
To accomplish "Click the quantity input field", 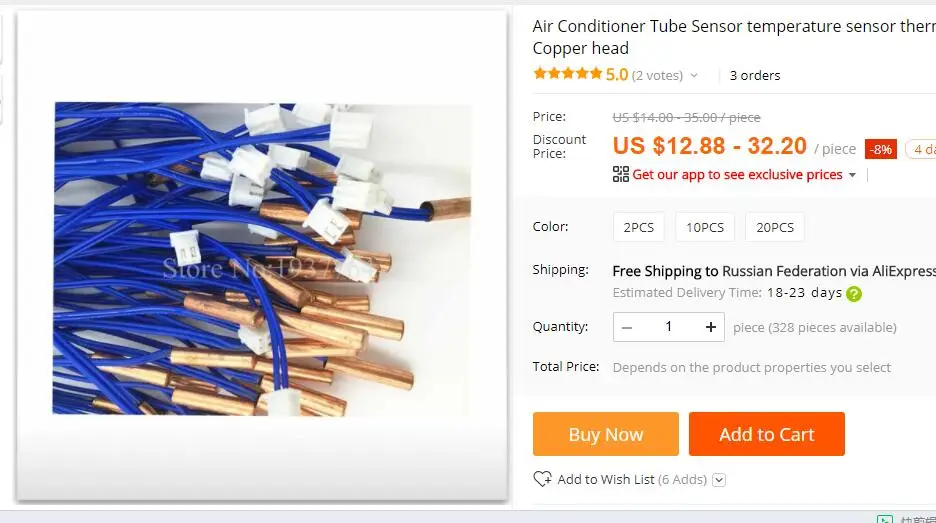I will (x=668, y=327).
